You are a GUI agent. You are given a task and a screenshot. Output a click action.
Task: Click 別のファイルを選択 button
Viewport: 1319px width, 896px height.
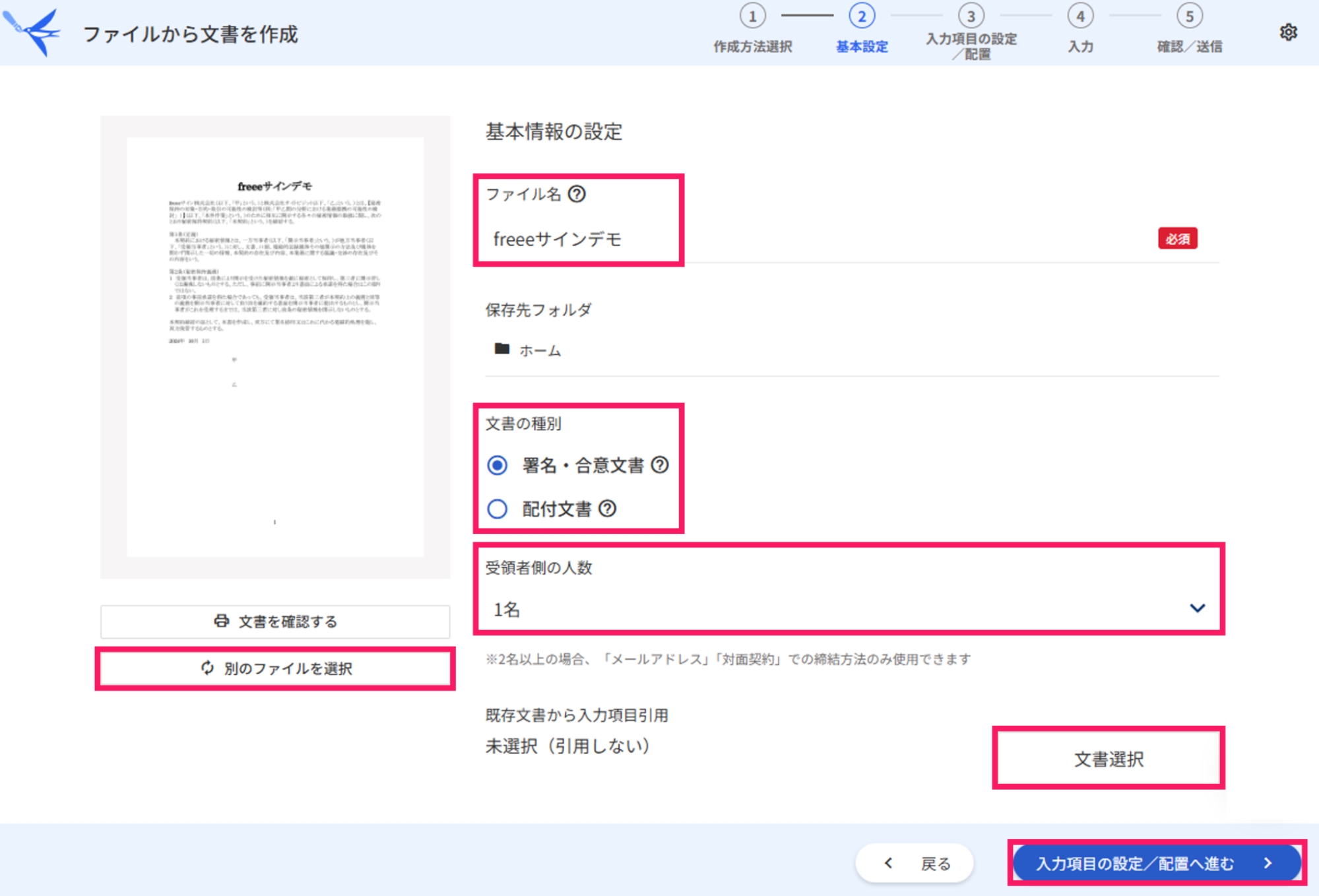pyautogui.click(x=275, y=668)
